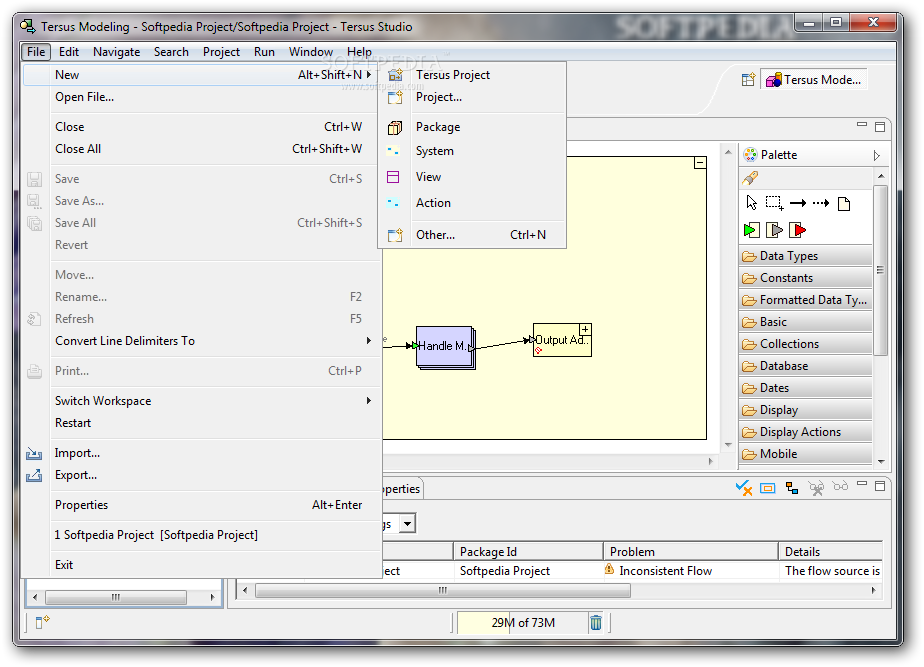Choose Tersus Project from New submenu

[473, 75]
